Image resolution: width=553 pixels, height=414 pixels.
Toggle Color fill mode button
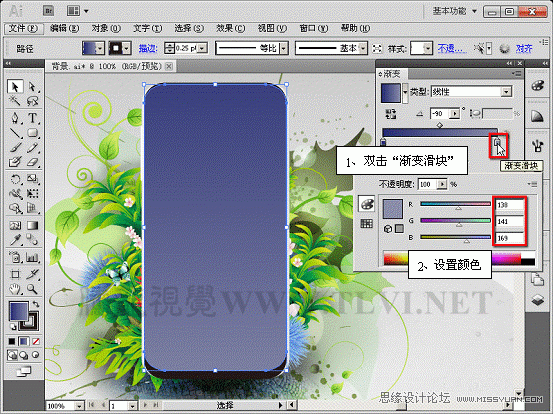12,341
